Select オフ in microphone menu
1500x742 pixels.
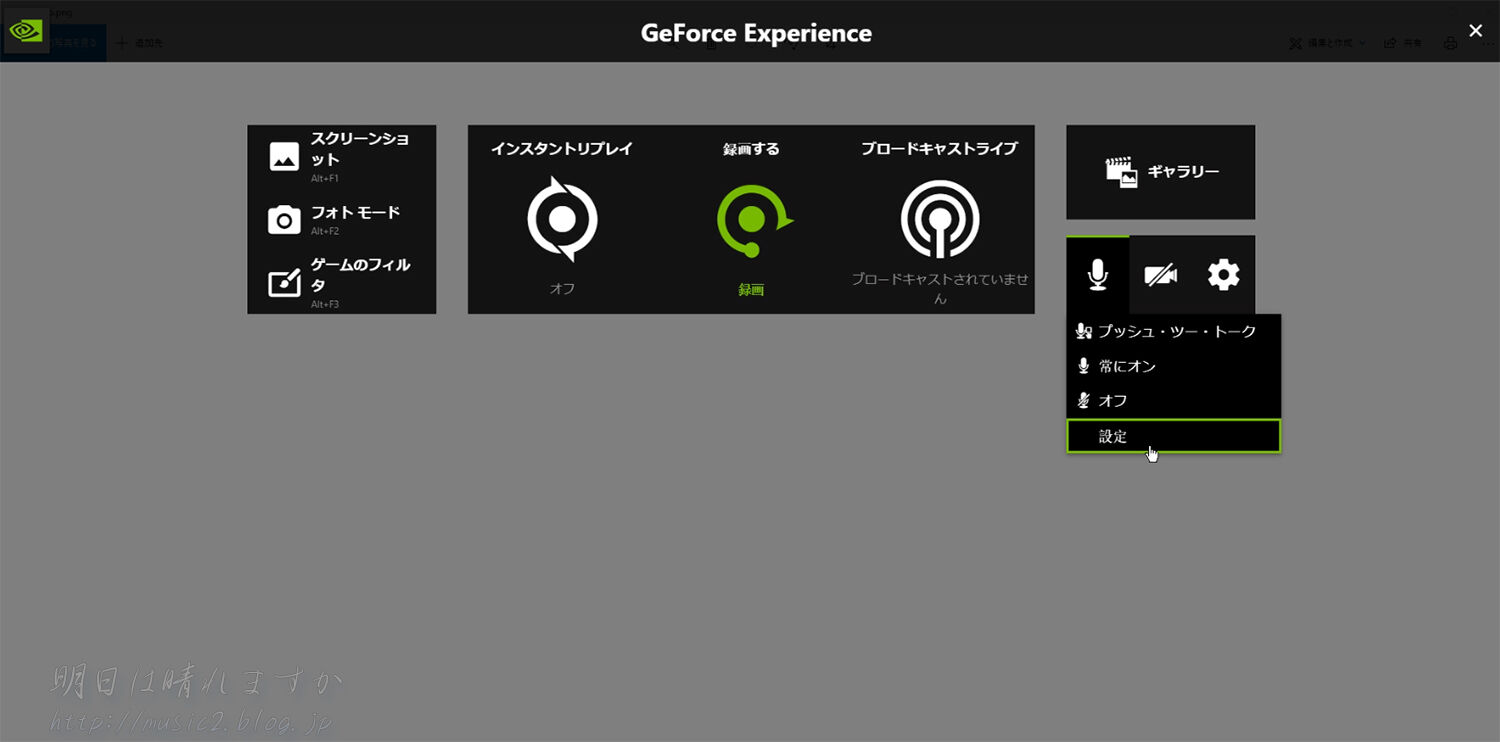click(1173, 400)
